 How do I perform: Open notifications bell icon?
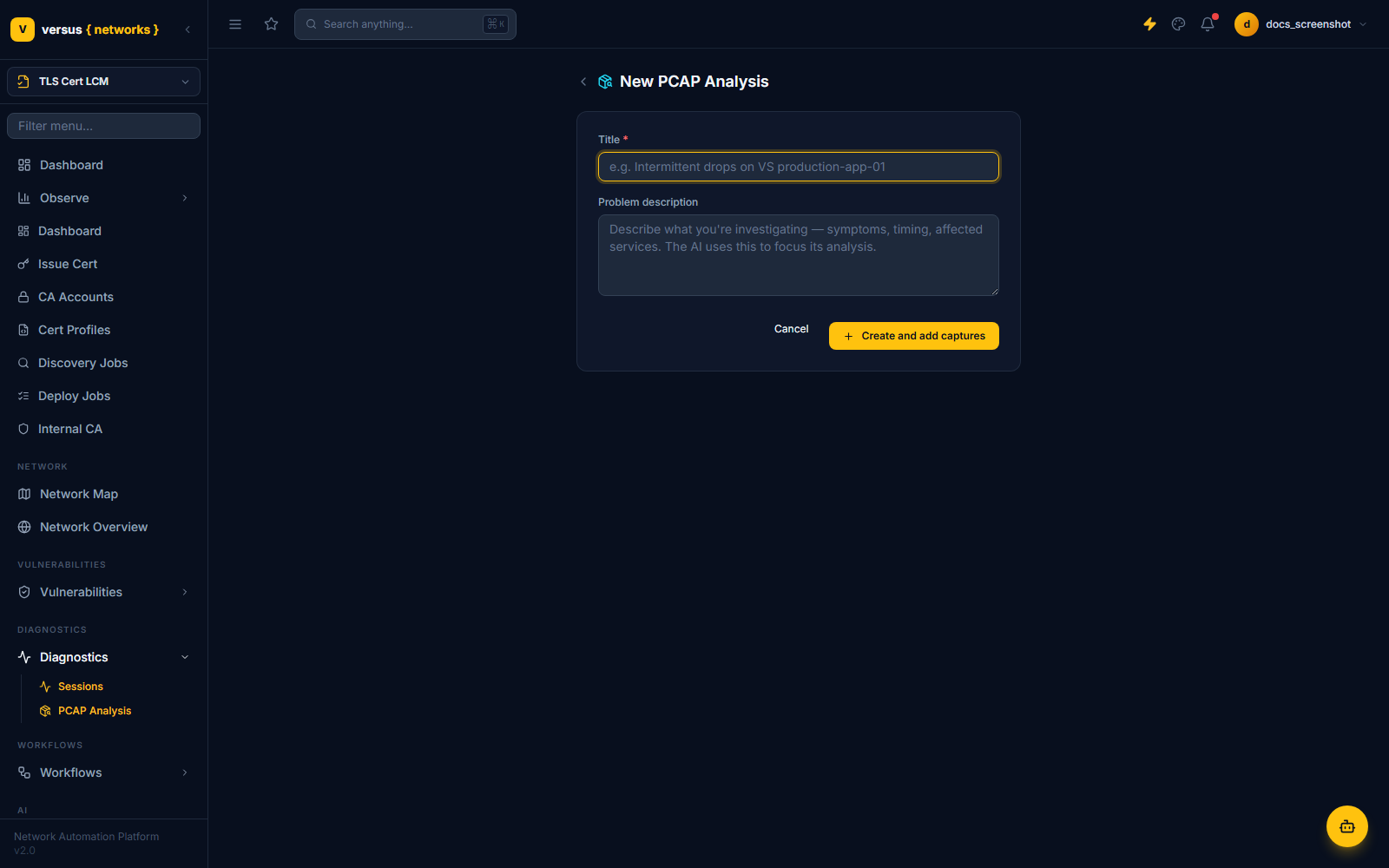click(1208, 24)
